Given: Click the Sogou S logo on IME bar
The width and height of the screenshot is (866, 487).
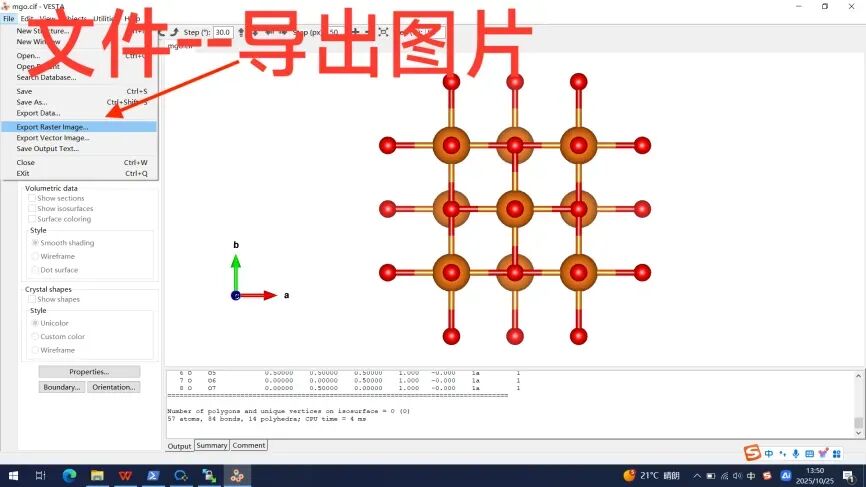Looking at the screenshot, I should (x=752, y=453).
